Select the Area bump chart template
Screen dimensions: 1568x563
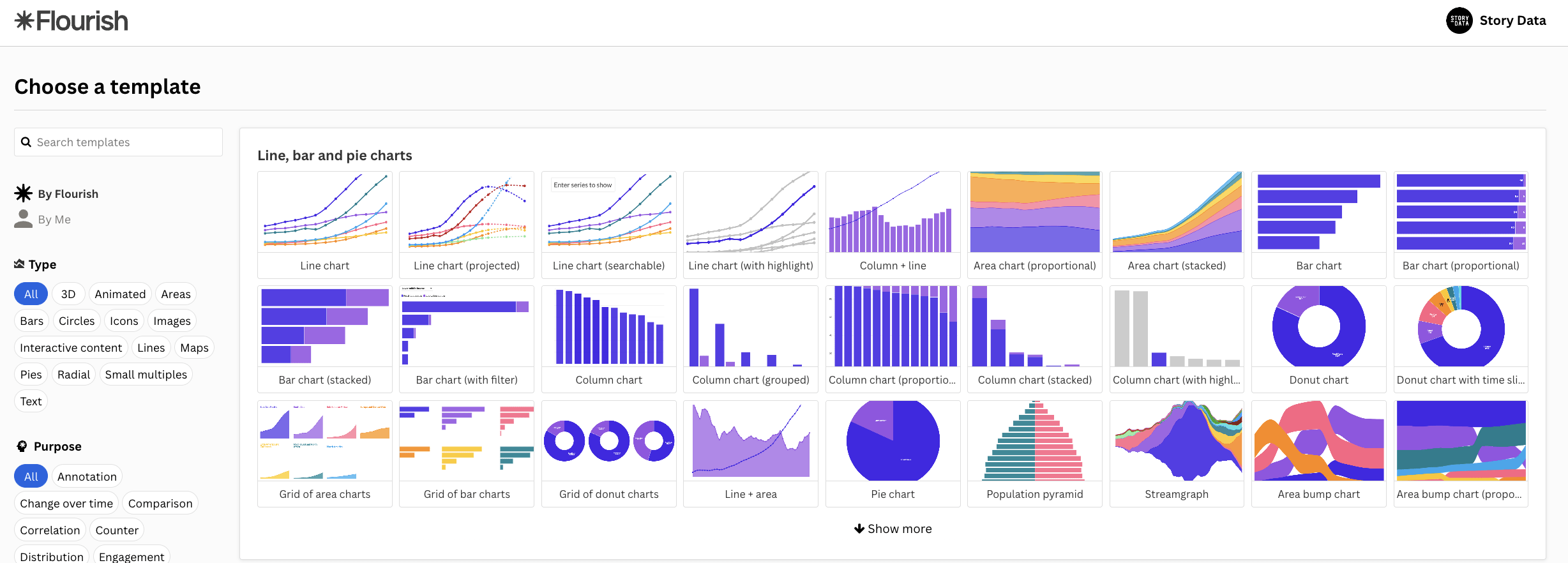(1319, 453)
